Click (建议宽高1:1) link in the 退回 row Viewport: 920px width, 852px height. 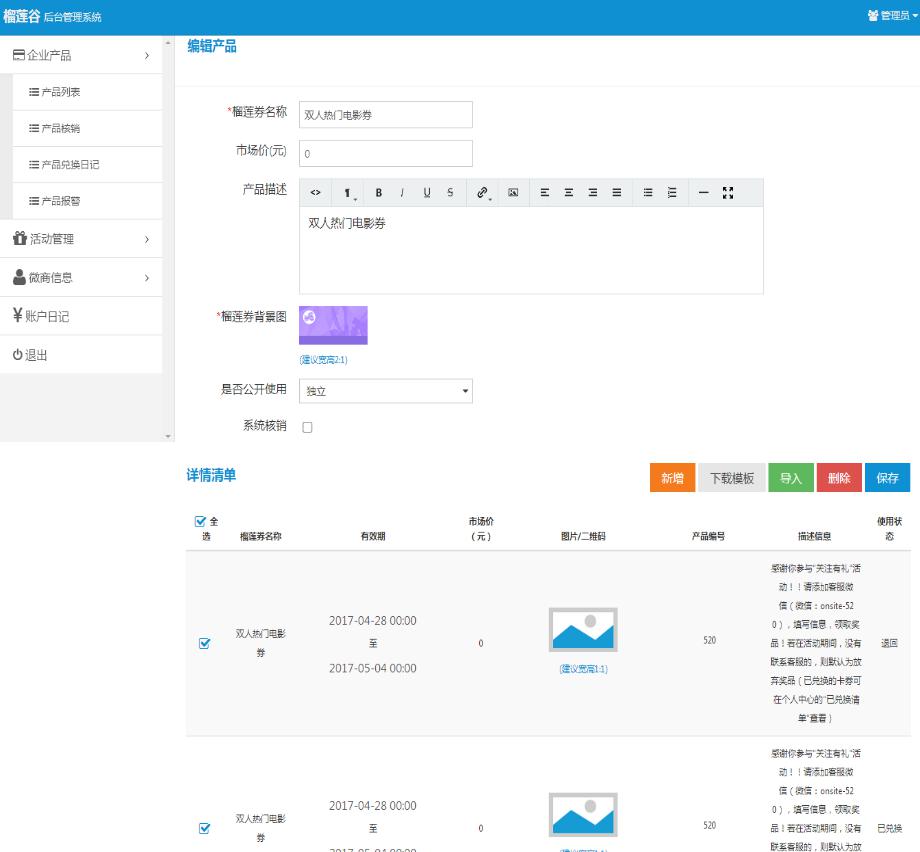[x=583, y=669]
